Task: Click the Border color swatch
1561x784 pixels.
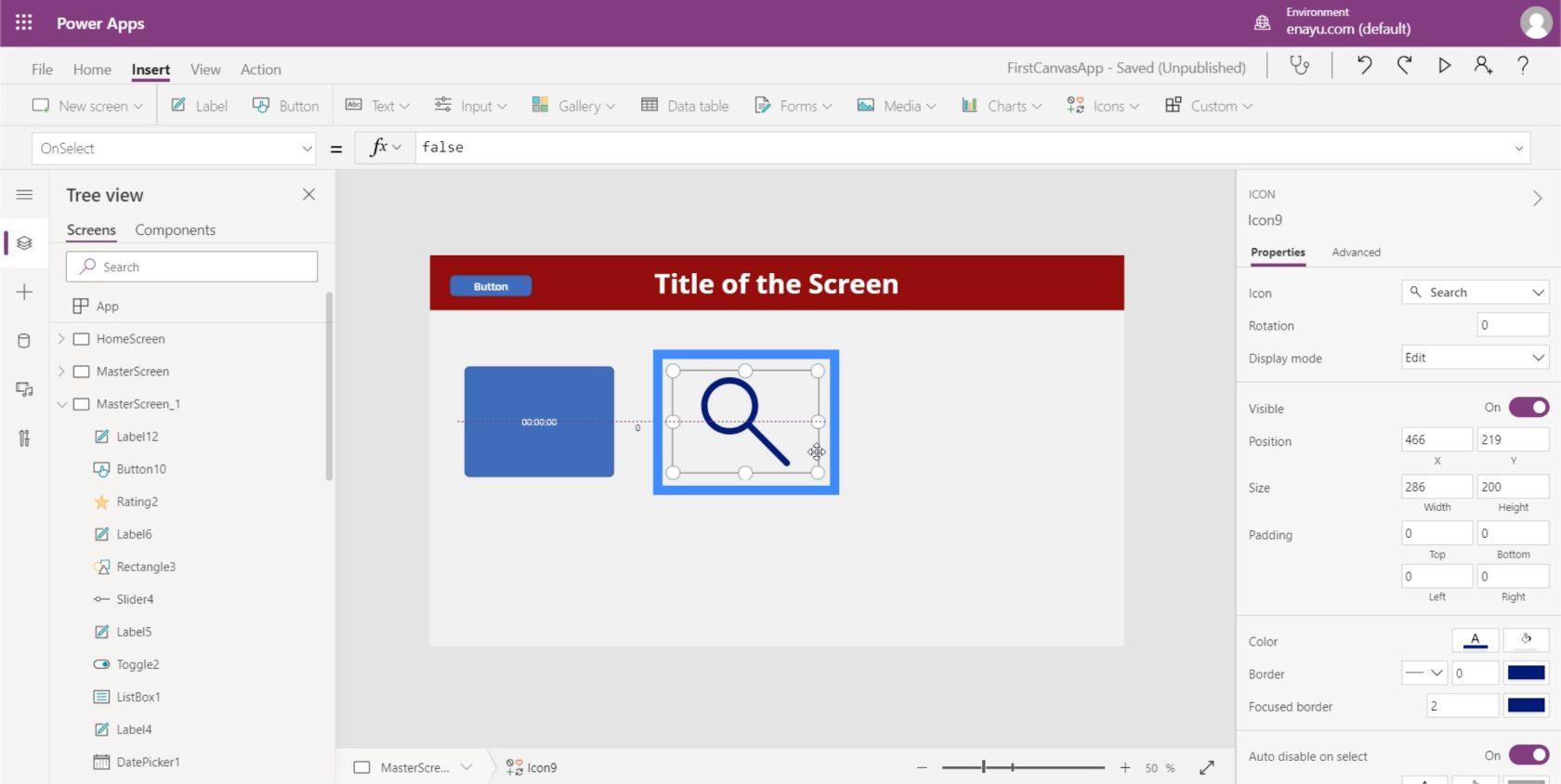Action: coord(1526,673)
